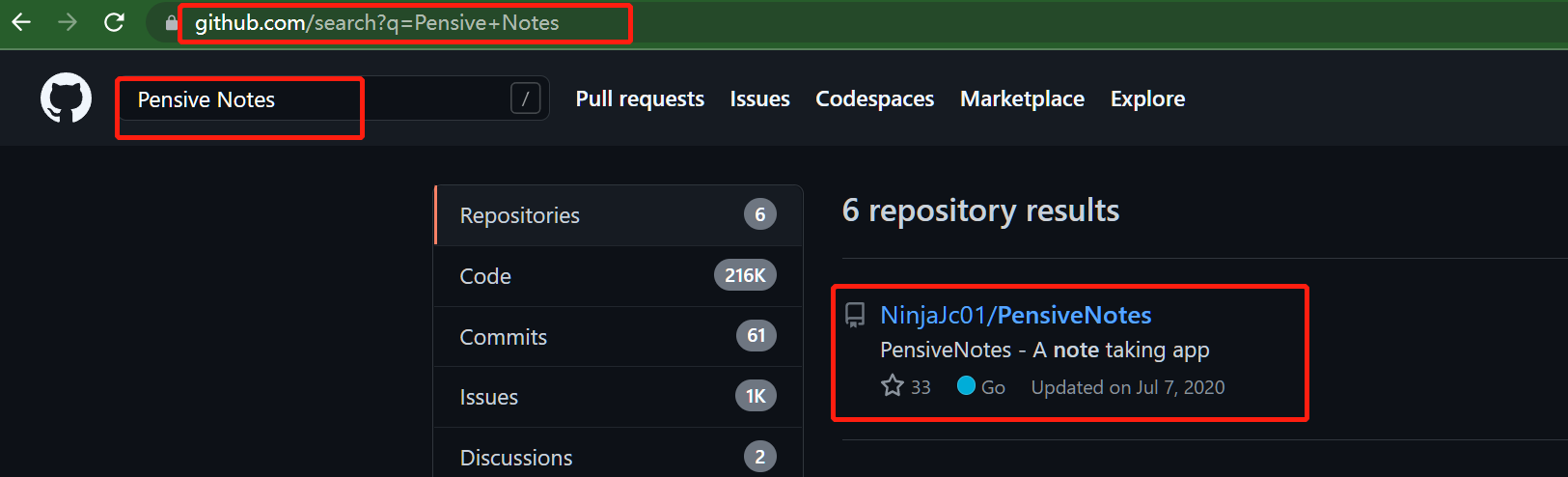Image resolution: width=1568 pixels, height=477 pixels.
Task: Click the padlock site info icon
Action: (x=172, y=23)
